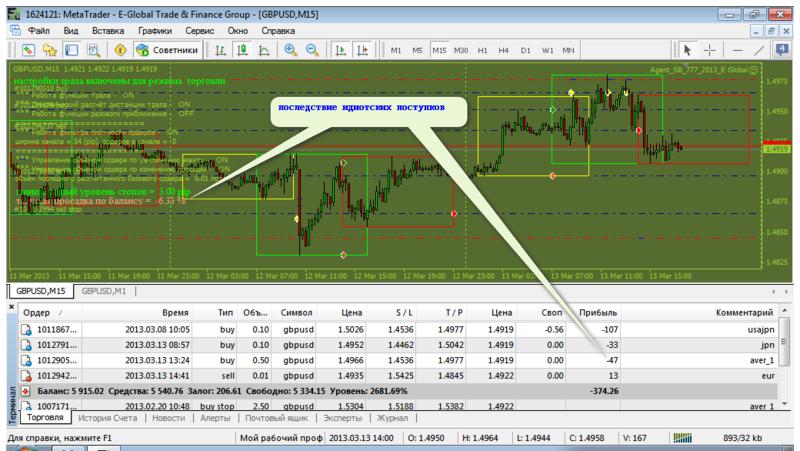Toggle chart auto scroll icon
The width and height of the screenshot is (800, 451).
[x=340, y=50]
